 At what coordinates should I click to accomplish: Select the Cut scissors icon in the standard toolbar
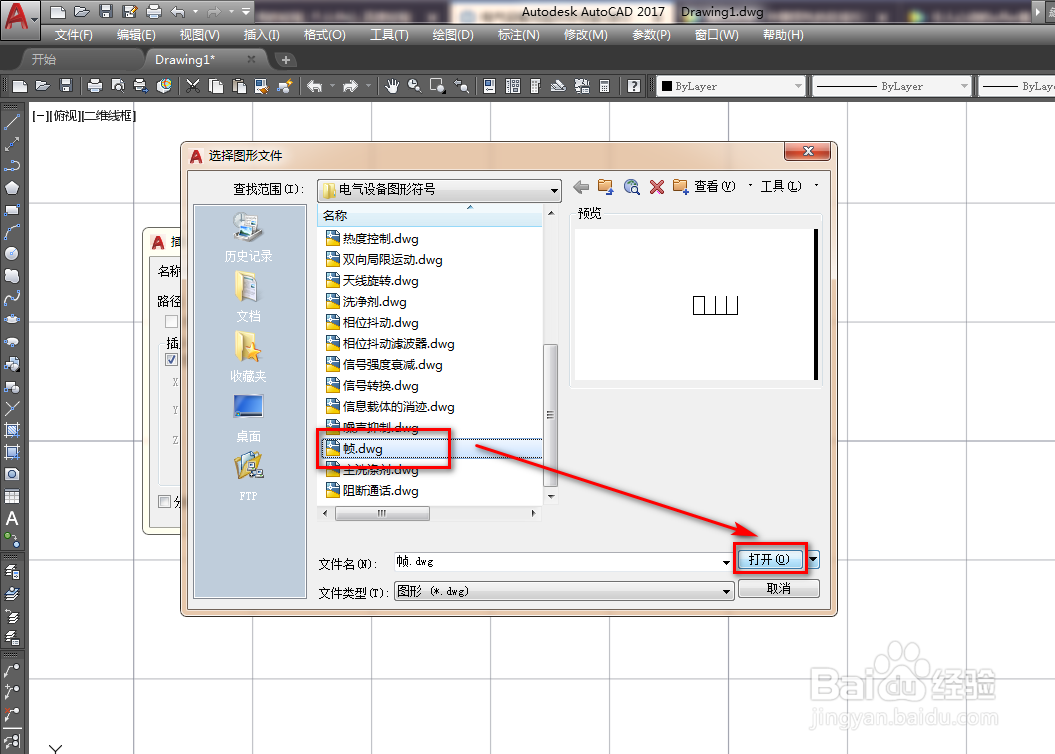(x=193, y=86)
